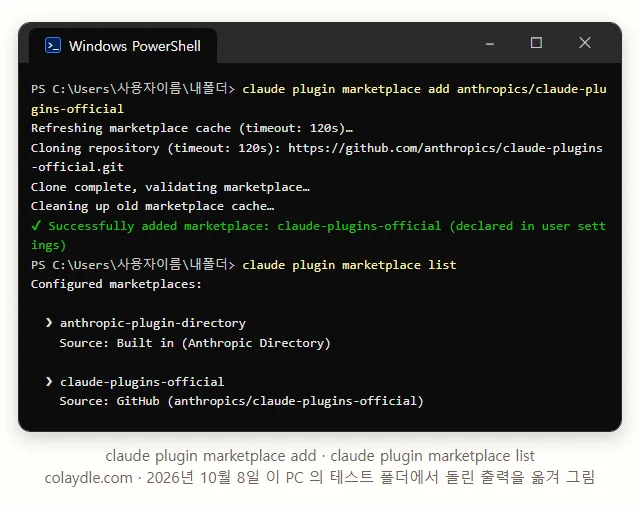The image size is (640, 507).
Task: Select the Windows PowerShell tab
Action: tap(123, 46)
